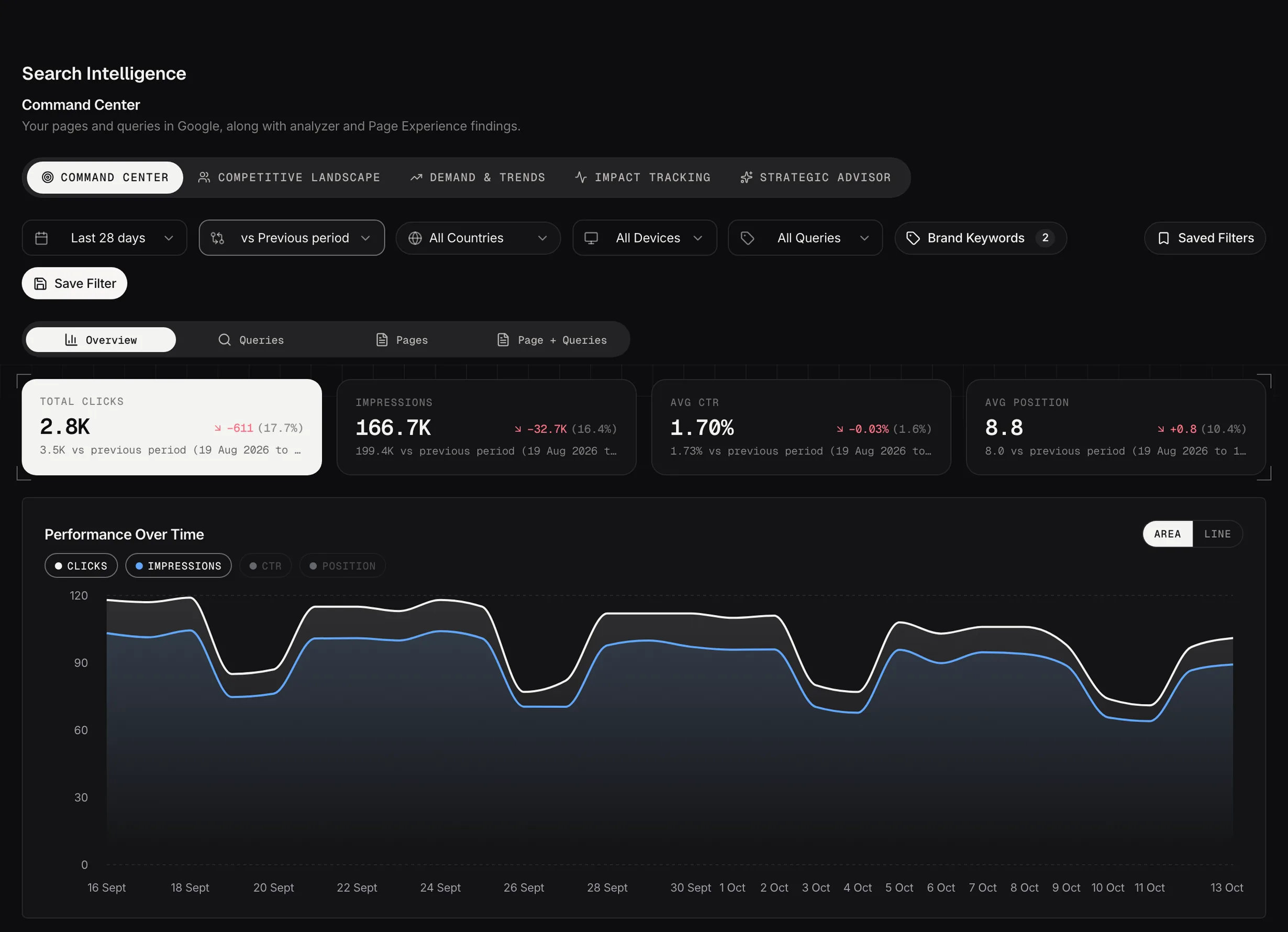This screenshot has height=932, width=1288.
Task: Open the Command Center tab
Action: 105,177
